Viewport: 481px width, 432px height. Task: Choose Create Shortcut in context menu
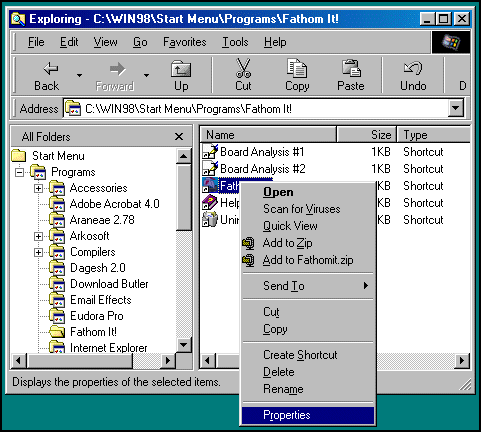coord(308,355)
